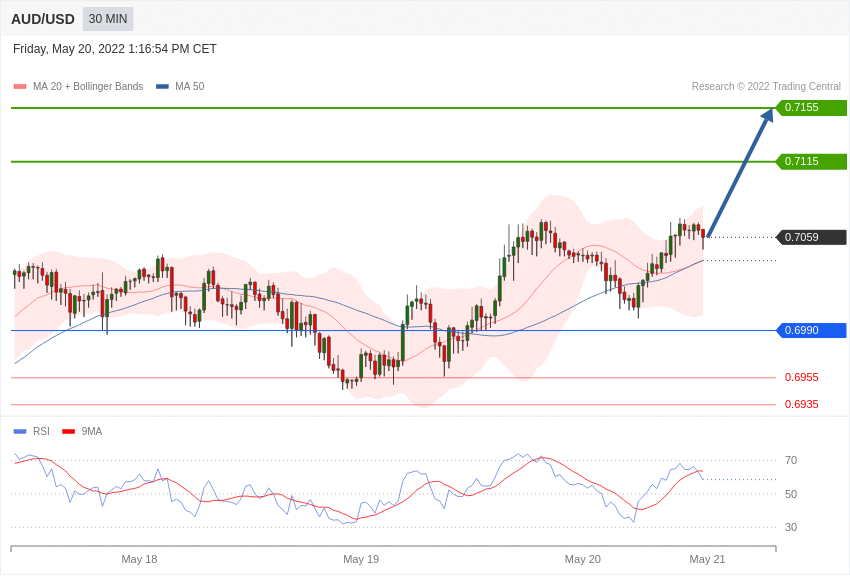Click the 30 MIN timeframe badge
Screen dimensions: 850x576
[x=108, y=19]
